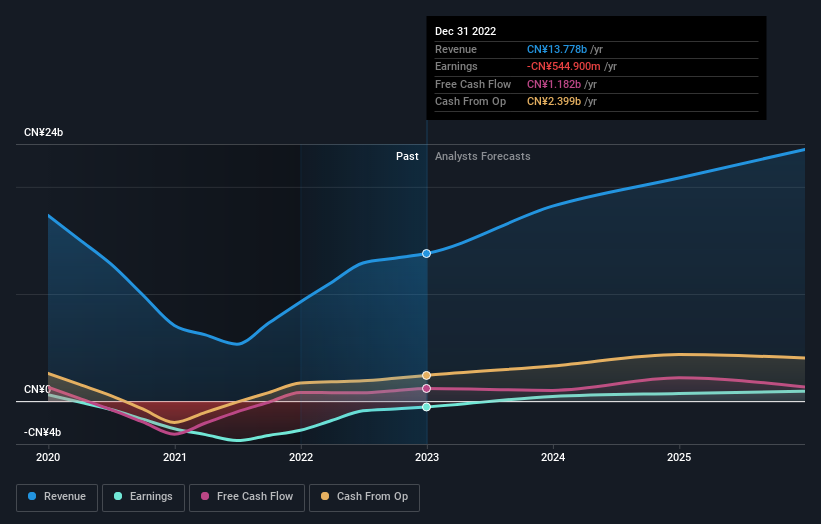The width and height of the screenshot is (821, 524).
Task: Click the Earnings row label in tooltip
Action: [x=456, y=66]
